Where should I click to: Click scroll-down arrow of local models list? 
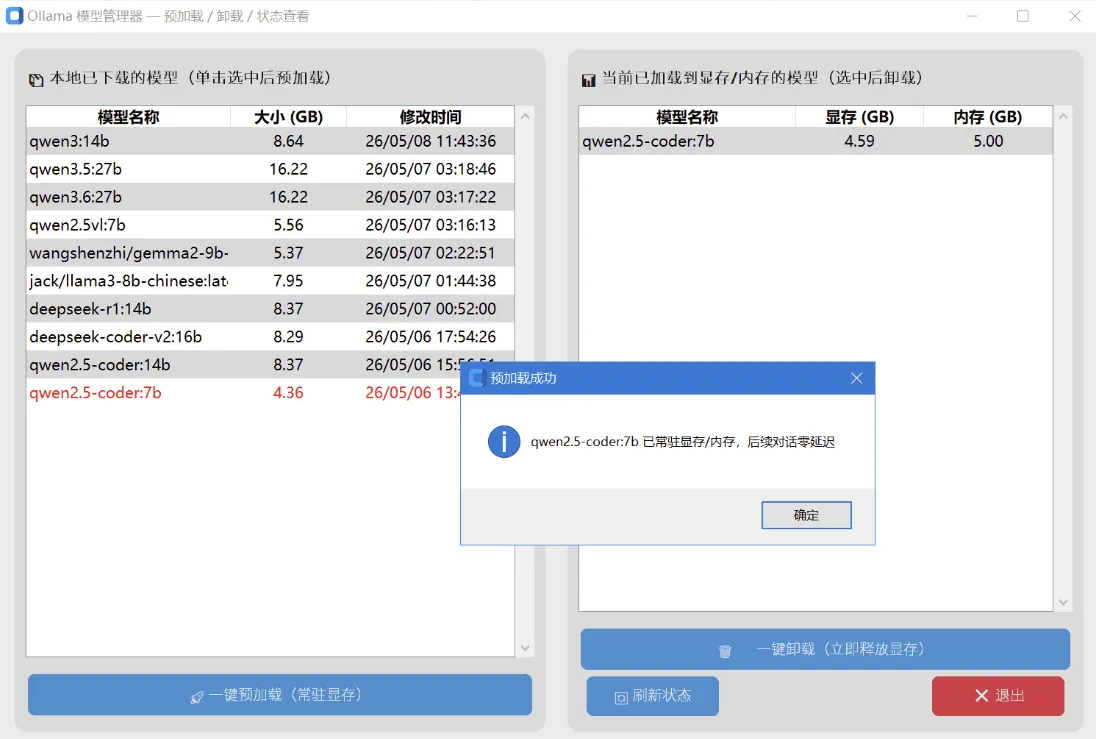click(525, 648)
